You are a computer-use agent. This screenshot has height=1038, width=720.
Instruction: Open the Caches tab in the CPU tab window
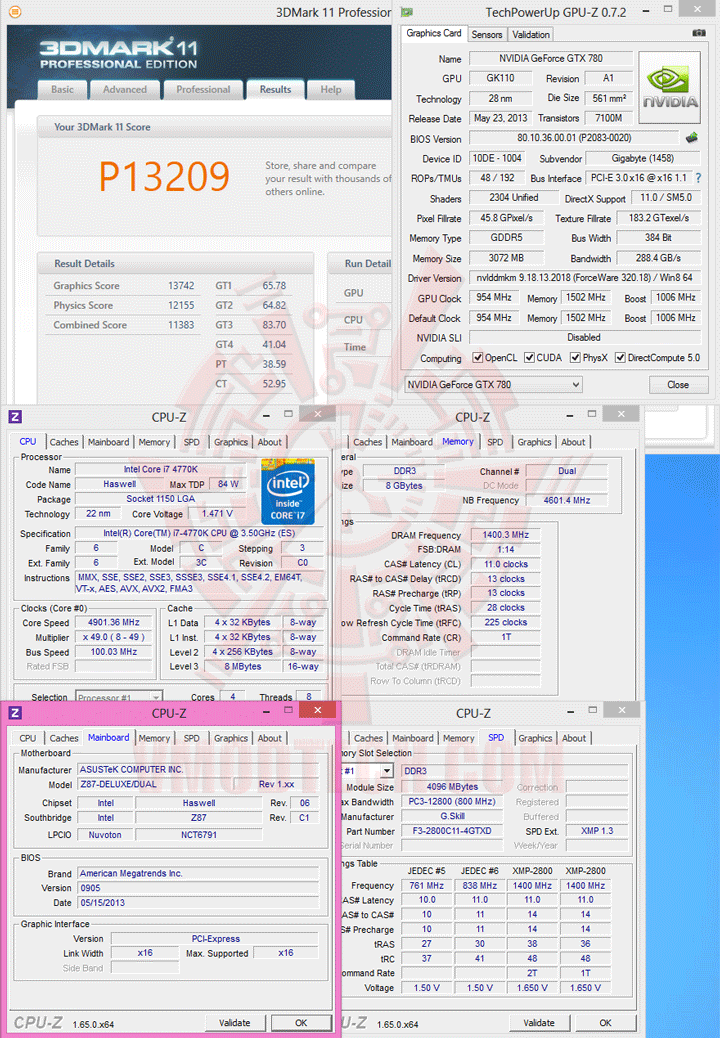click(64, 442)
